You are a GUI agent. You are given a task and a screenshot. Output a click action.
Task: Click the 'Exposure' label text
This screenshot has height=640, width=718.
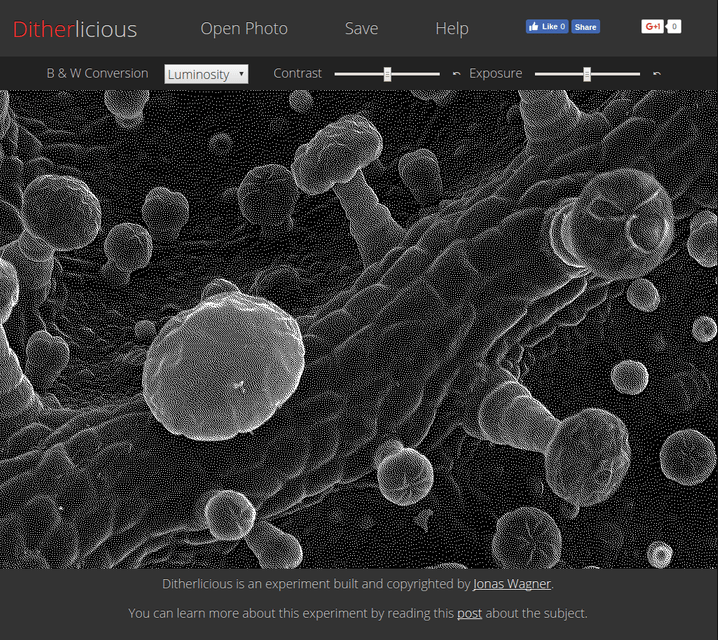point(495,73)
